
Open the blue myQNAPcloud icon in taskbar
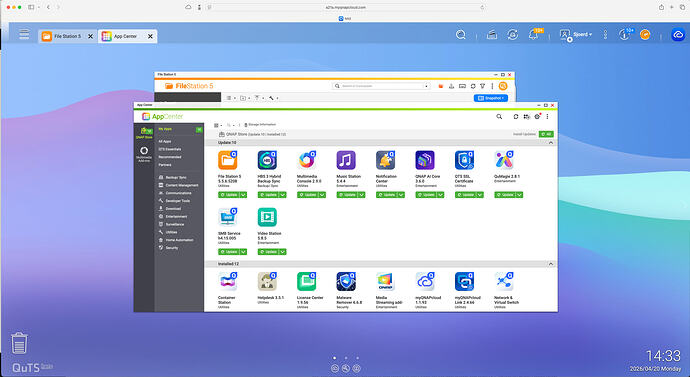click(678, 34)
